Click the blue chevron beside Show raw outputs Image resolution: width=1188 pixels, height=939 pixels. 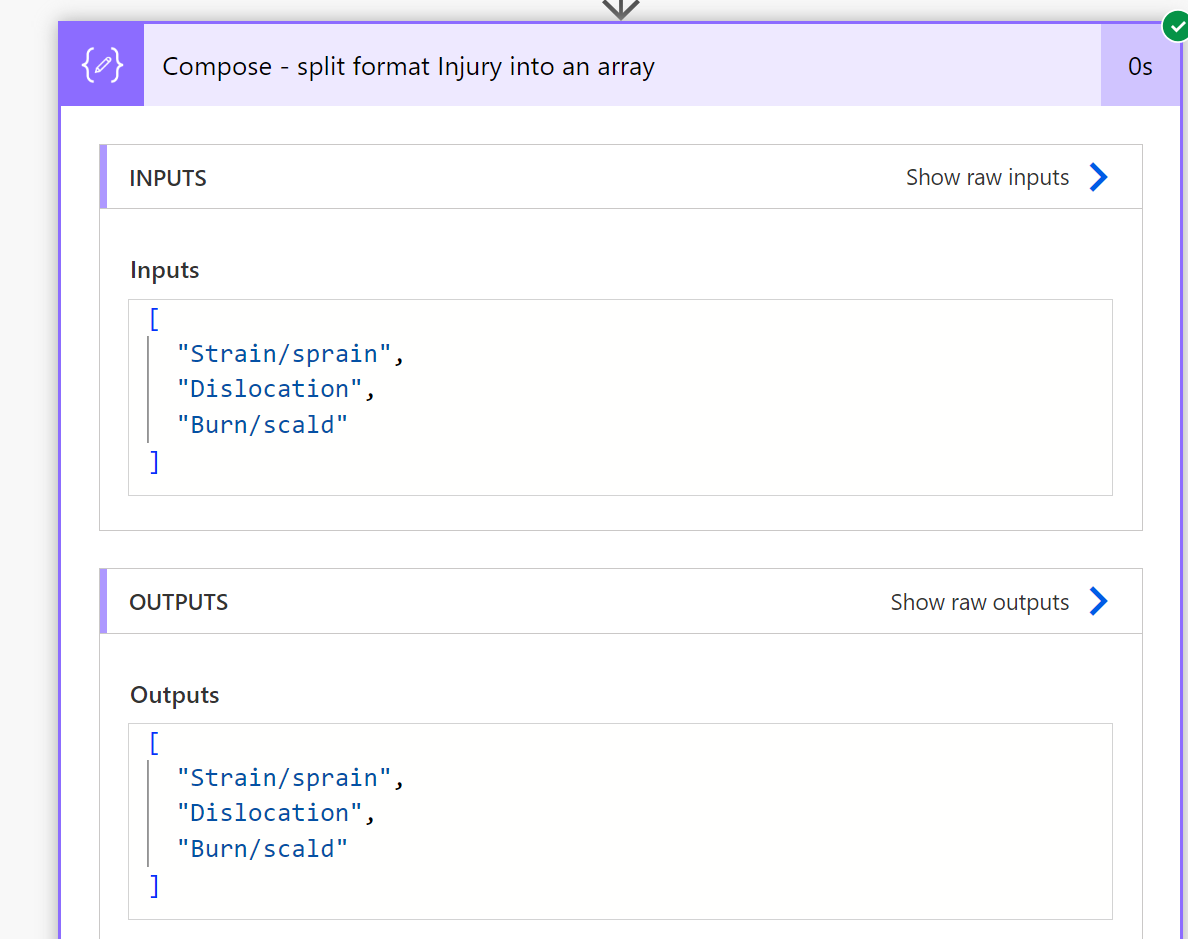1098,602
